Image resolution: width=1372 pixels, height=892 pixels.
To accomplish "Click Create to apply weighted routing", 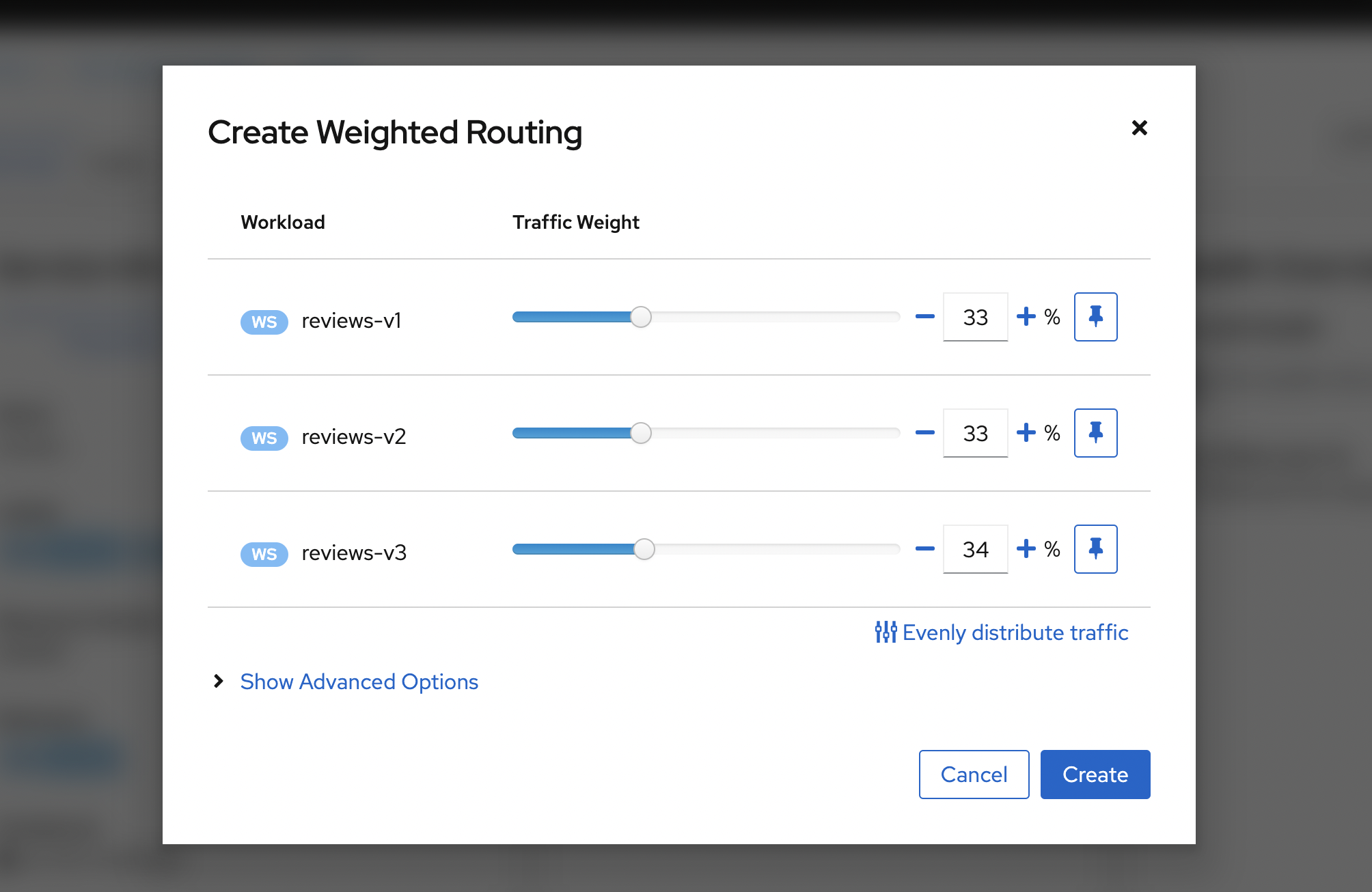I will click(x=1095, y=775).
